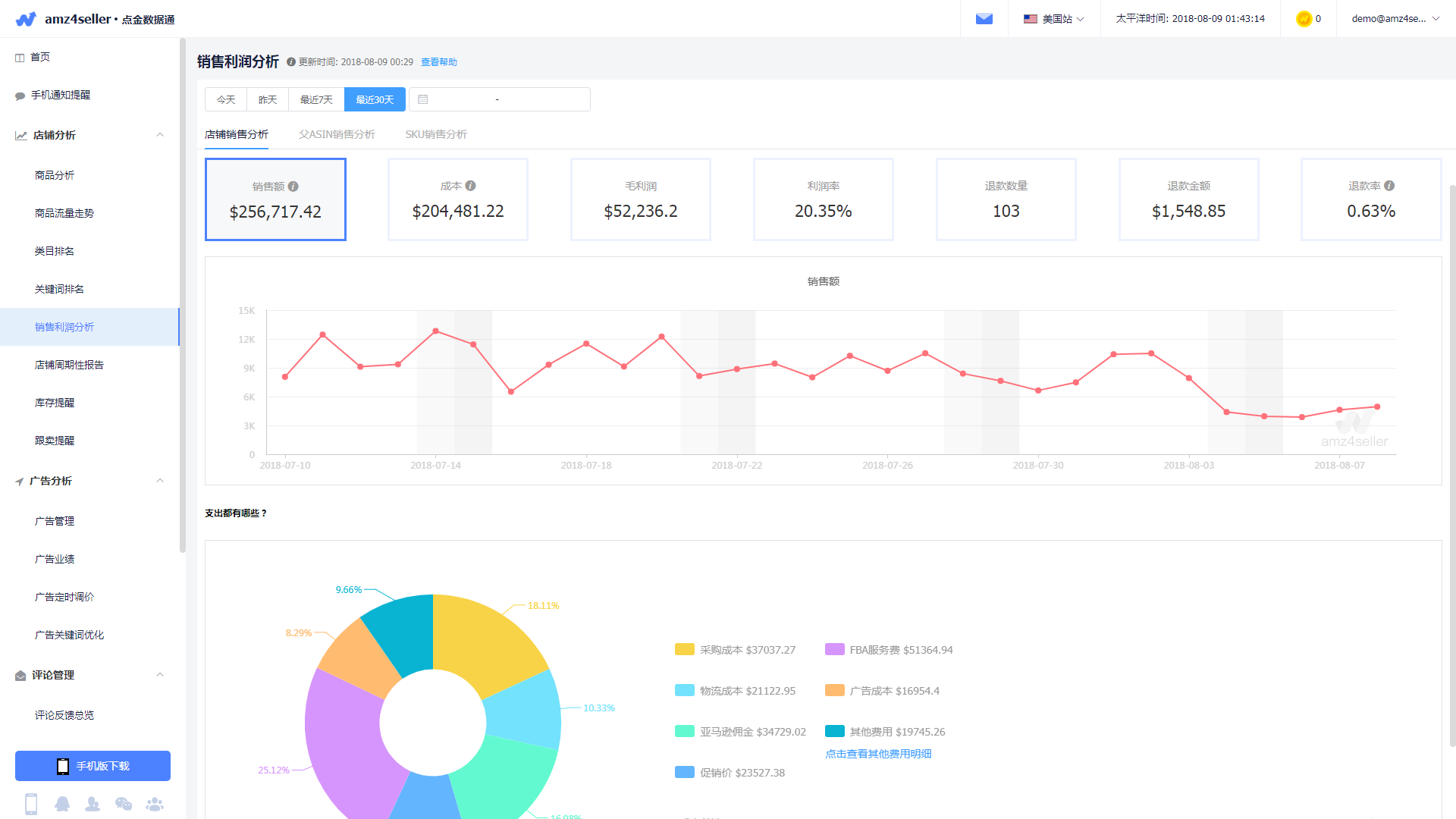Open the 点击查看其他费用明细 link
The height and width of the screenshot is (819, 1456).
878,754
